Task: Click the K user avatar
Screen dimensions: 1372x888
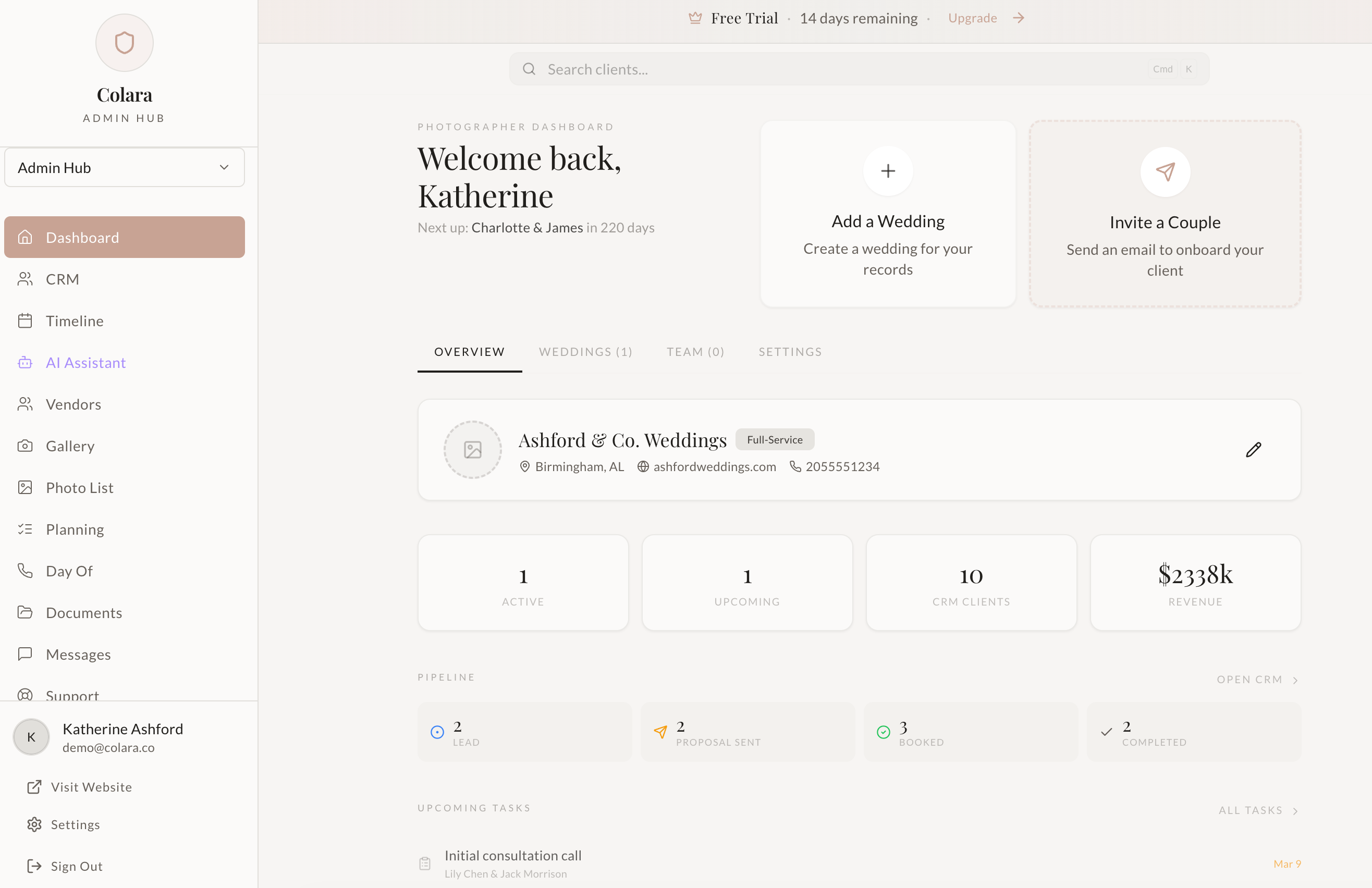Action: pyautogui.click(x=31, y=737)
